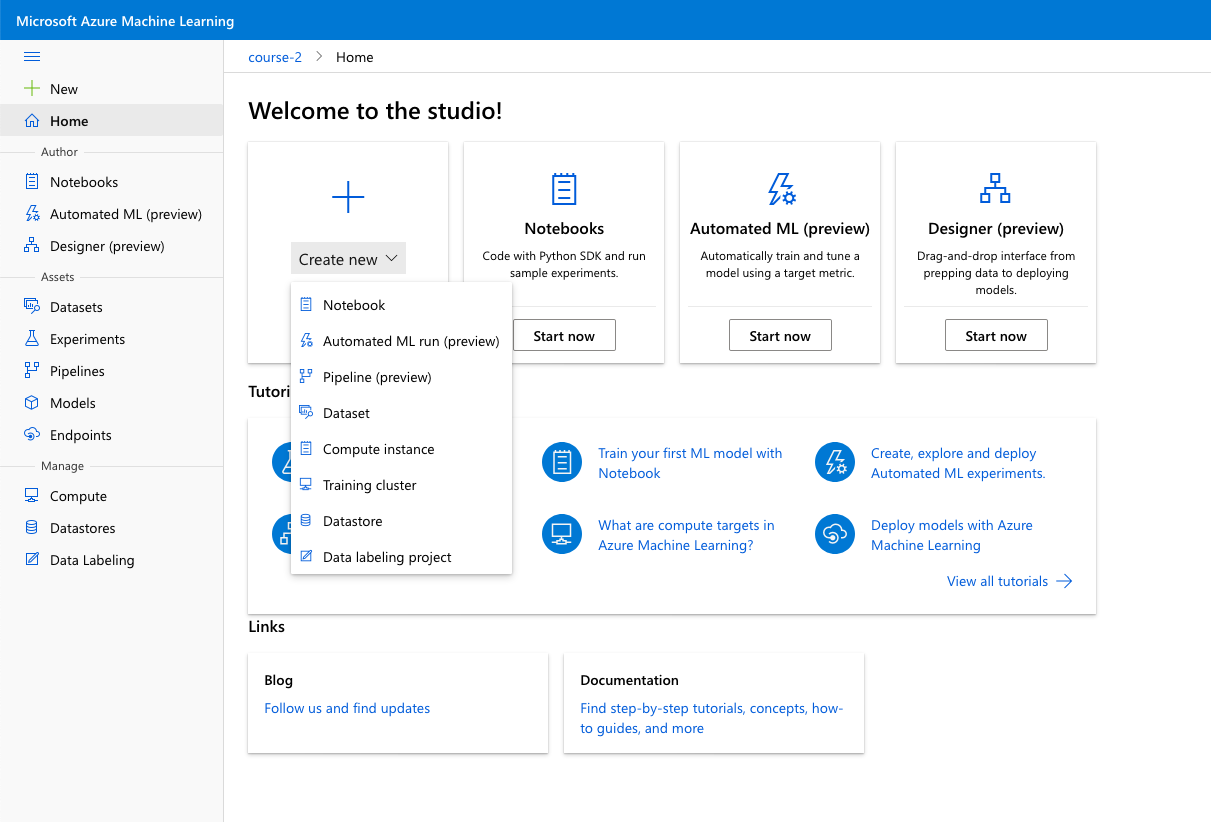Click the hamburger menu icon in sidebar
Viewport: 1211px width, 822px height.
tap(32, 56)
